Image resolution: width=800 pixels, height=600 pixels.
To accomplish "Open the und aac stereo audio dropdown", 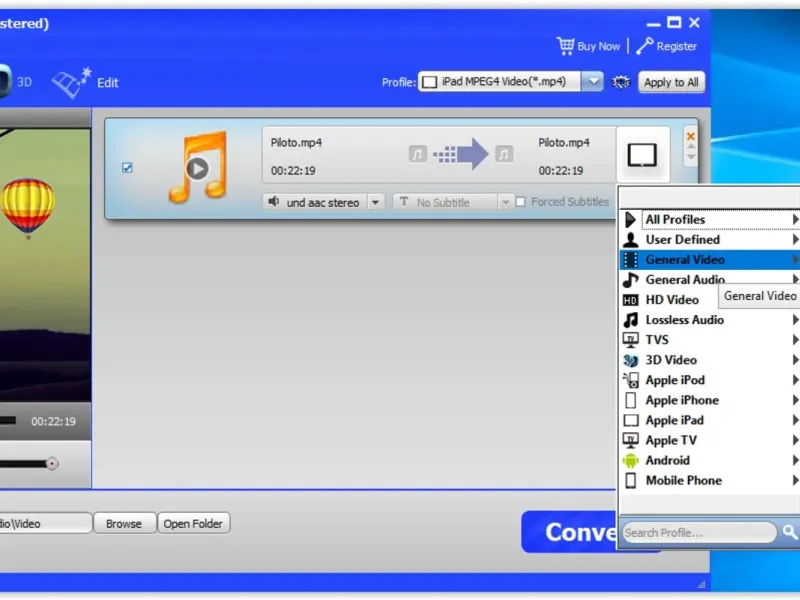I will (376, 202).
